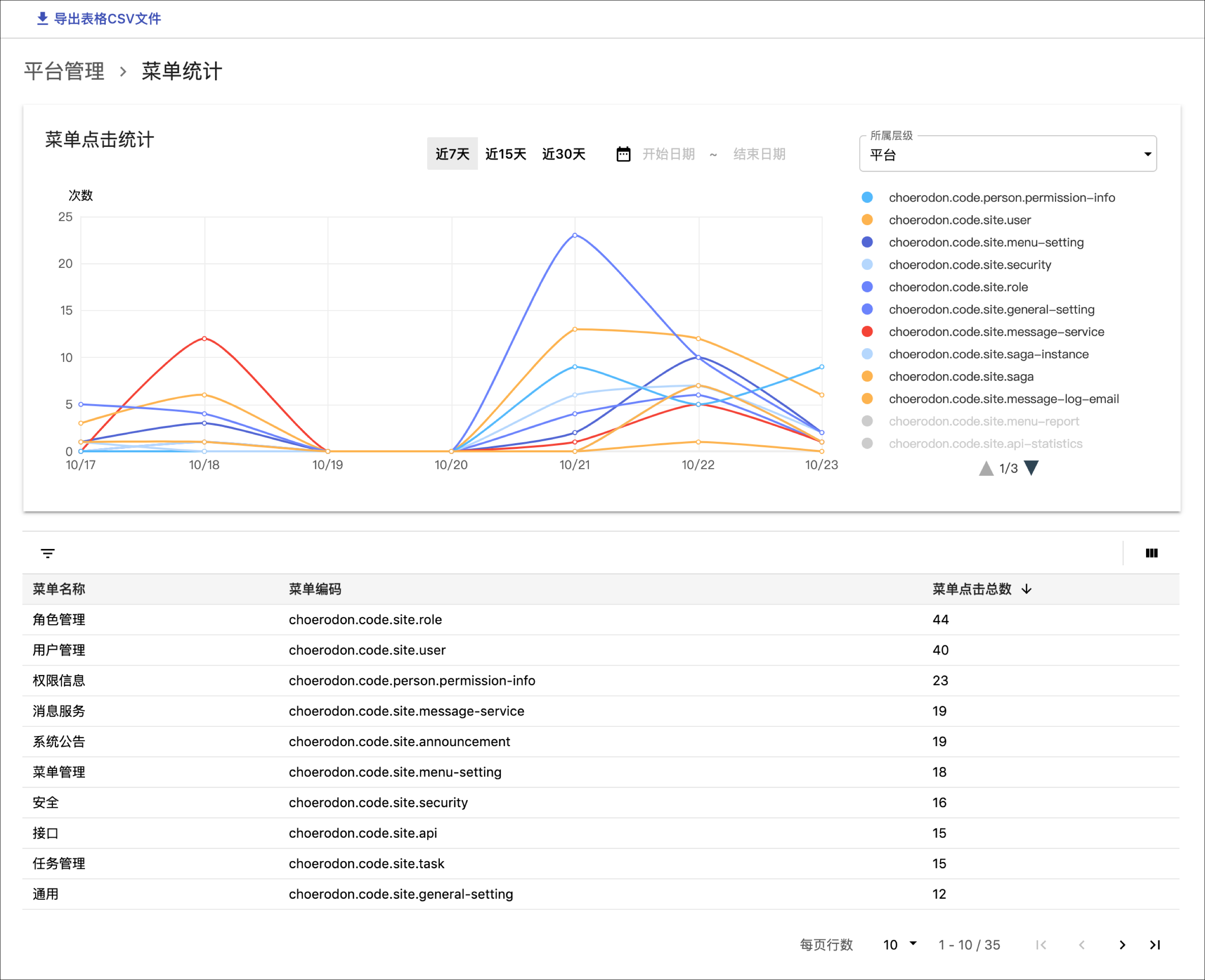Select the 消息服务 table row
Image resolution: width=1205 pixels, height=980 pixels.
pyautogui.click(x=600, y=711)
